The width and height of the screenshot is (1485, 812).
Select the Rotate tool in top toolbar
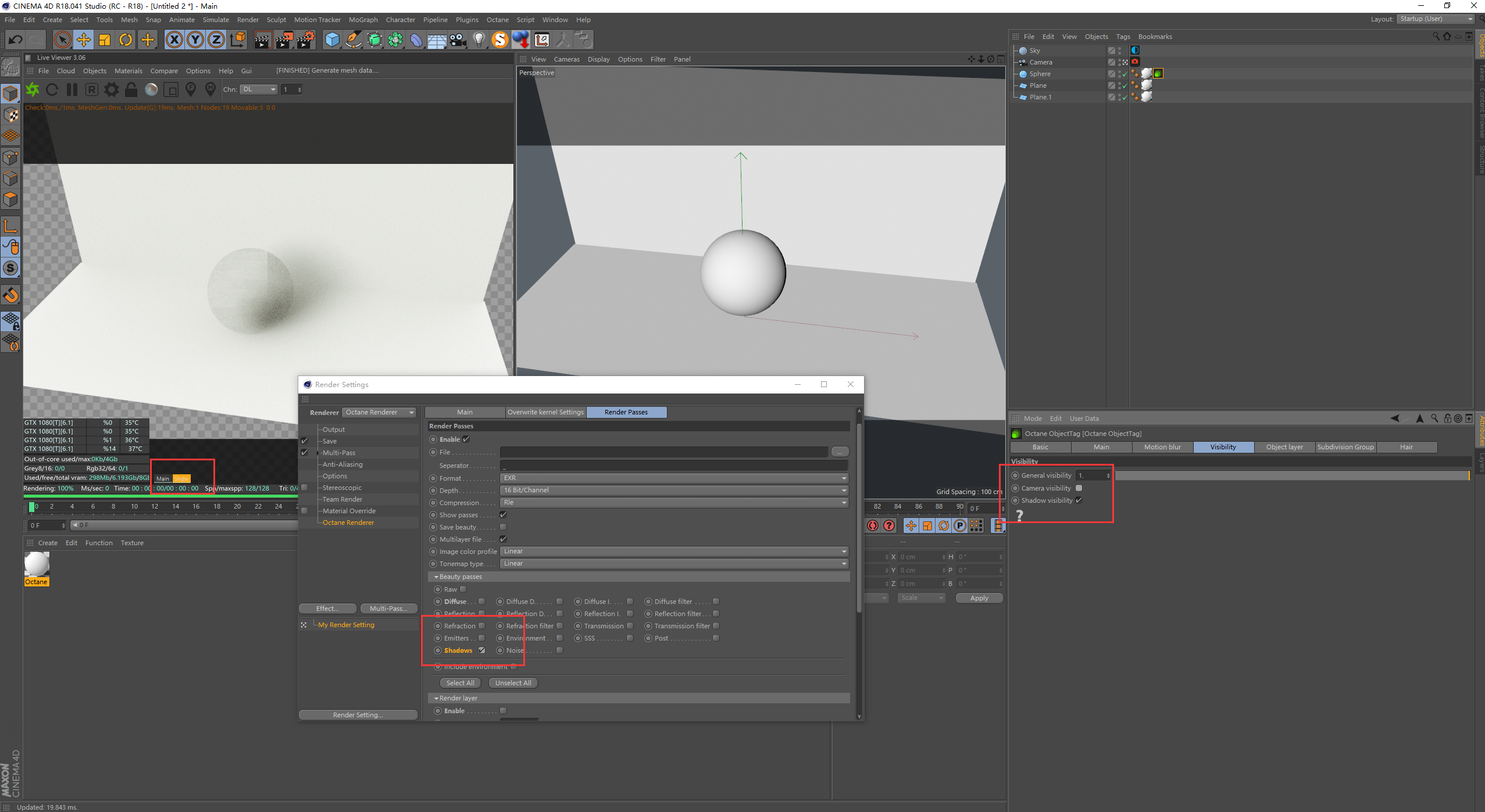click(126, 40)
